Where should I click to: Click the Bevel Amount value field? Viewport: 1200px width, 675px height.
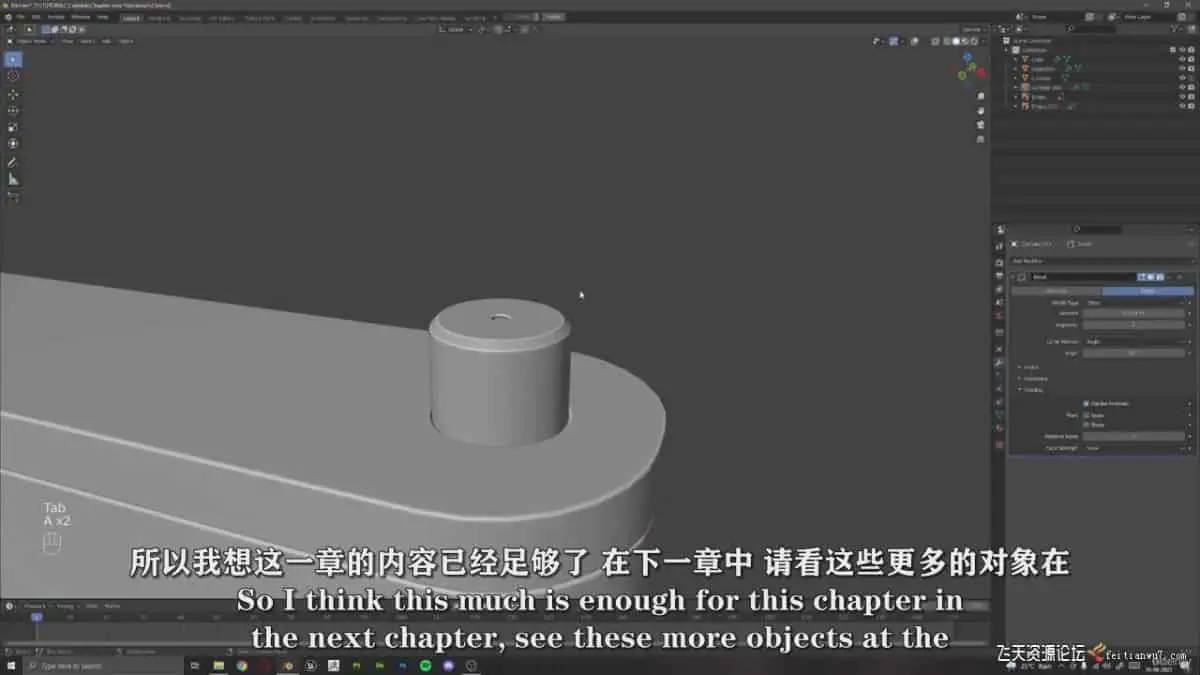(1135, 314)
